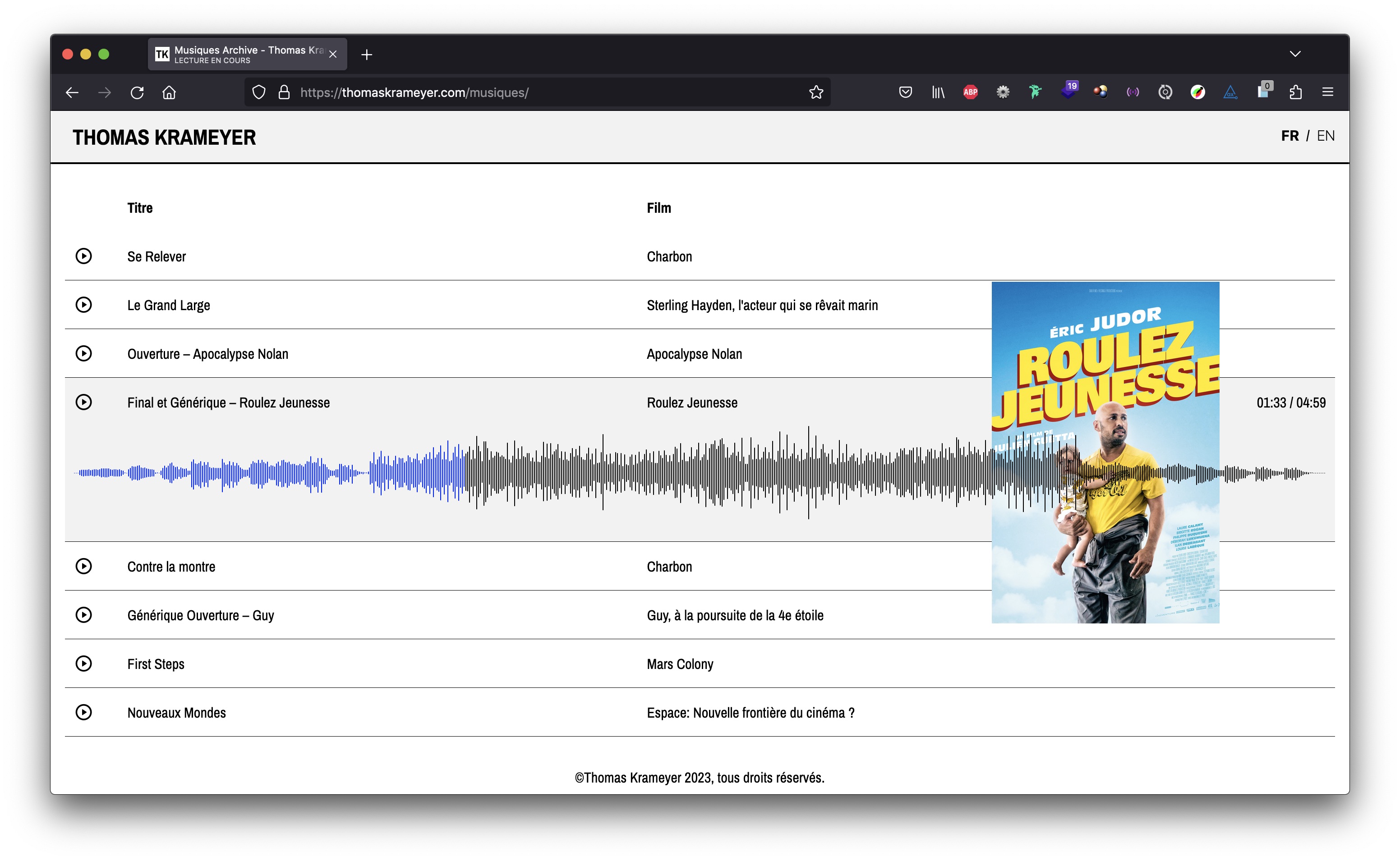Viewport: 1400px width, 861px height.
Task: Expand the list all tabs chevron
Action: 1295,54
